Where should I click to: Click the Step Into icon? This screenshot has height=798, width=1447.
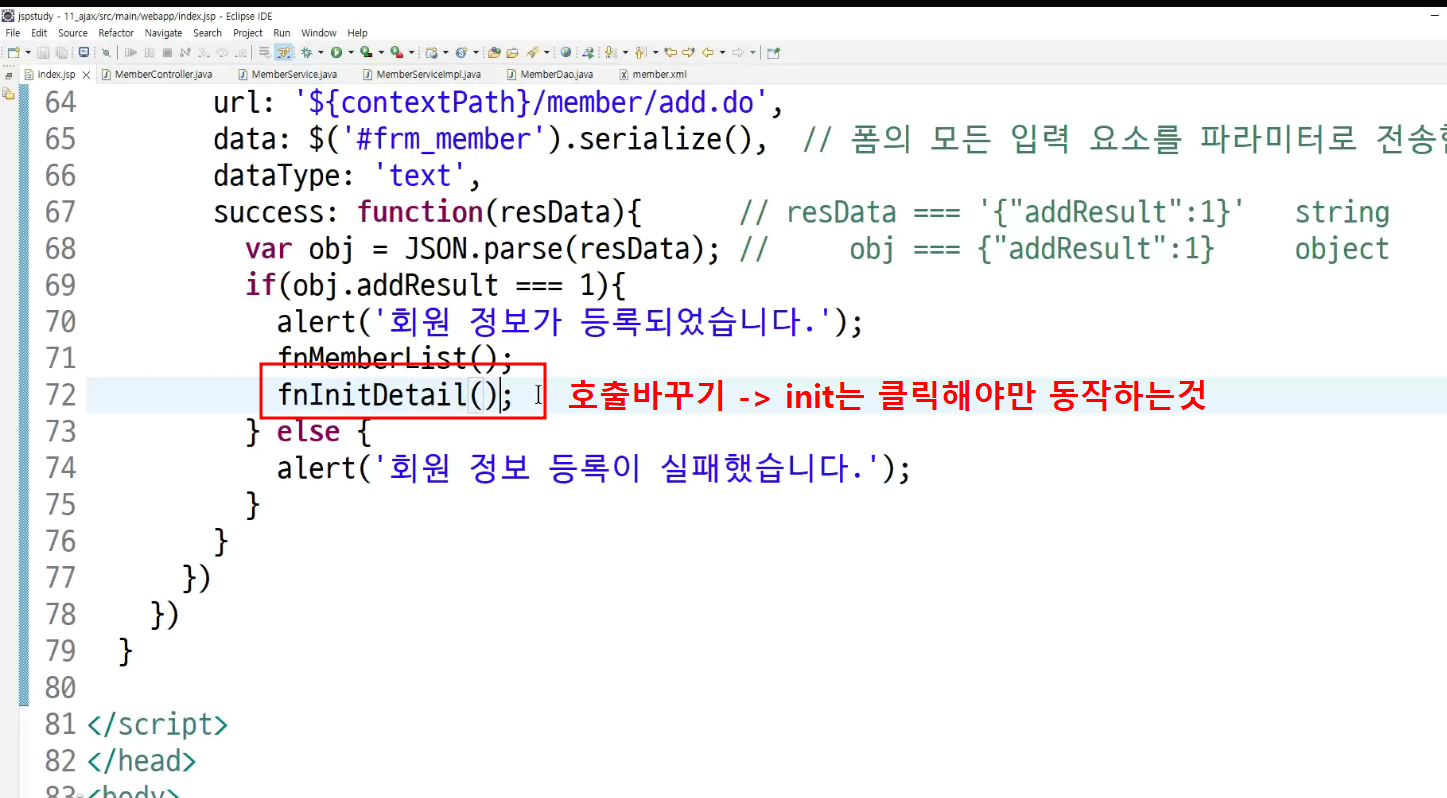click(x=204, y=52)
